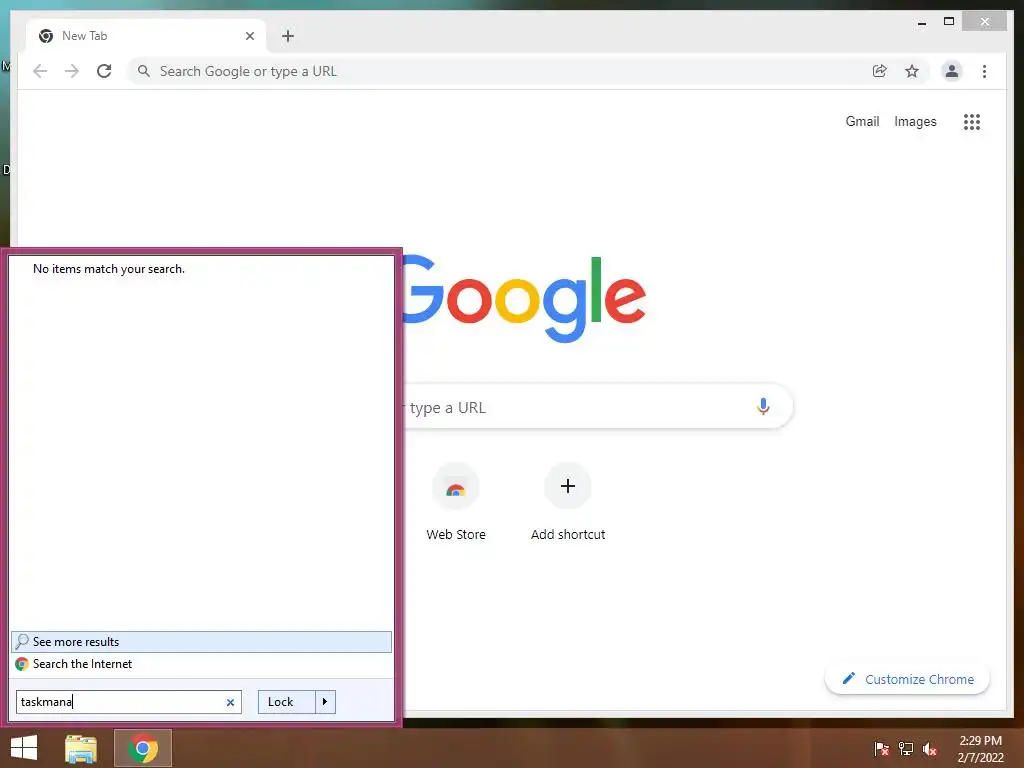The width and height of the screenshot is (1024, 768).
Task: Click the Chrome forward arrow
Action: click(x=72, y=71)
